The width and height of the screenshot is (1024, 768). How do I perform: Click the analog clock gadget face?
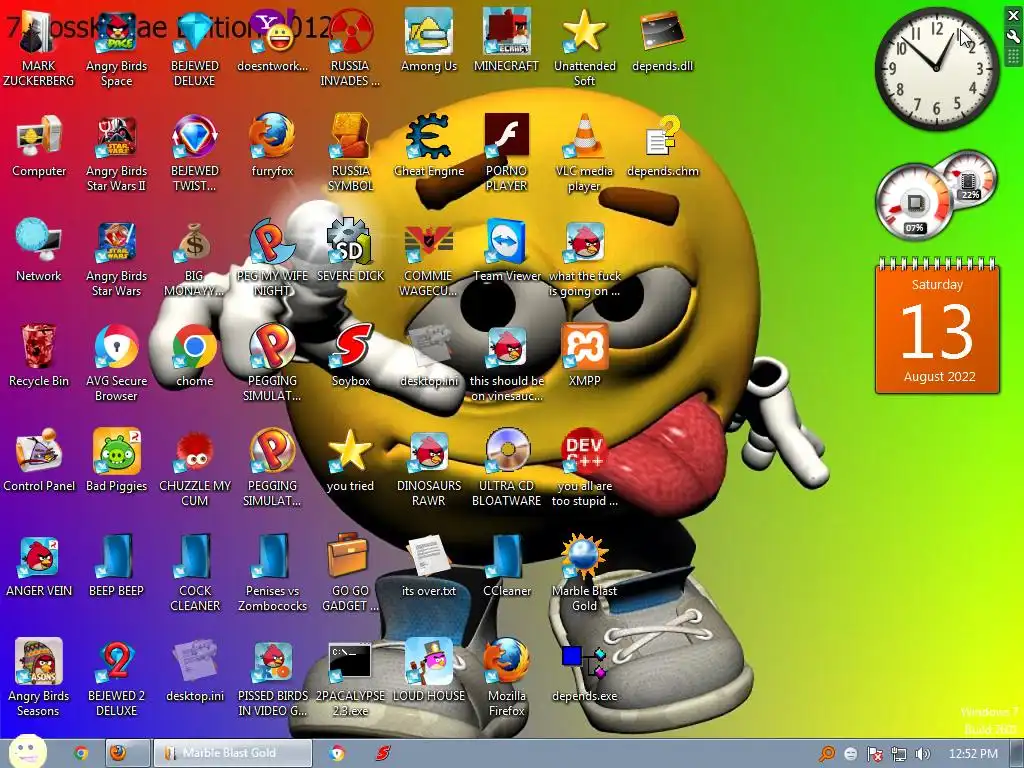(936, 69)
